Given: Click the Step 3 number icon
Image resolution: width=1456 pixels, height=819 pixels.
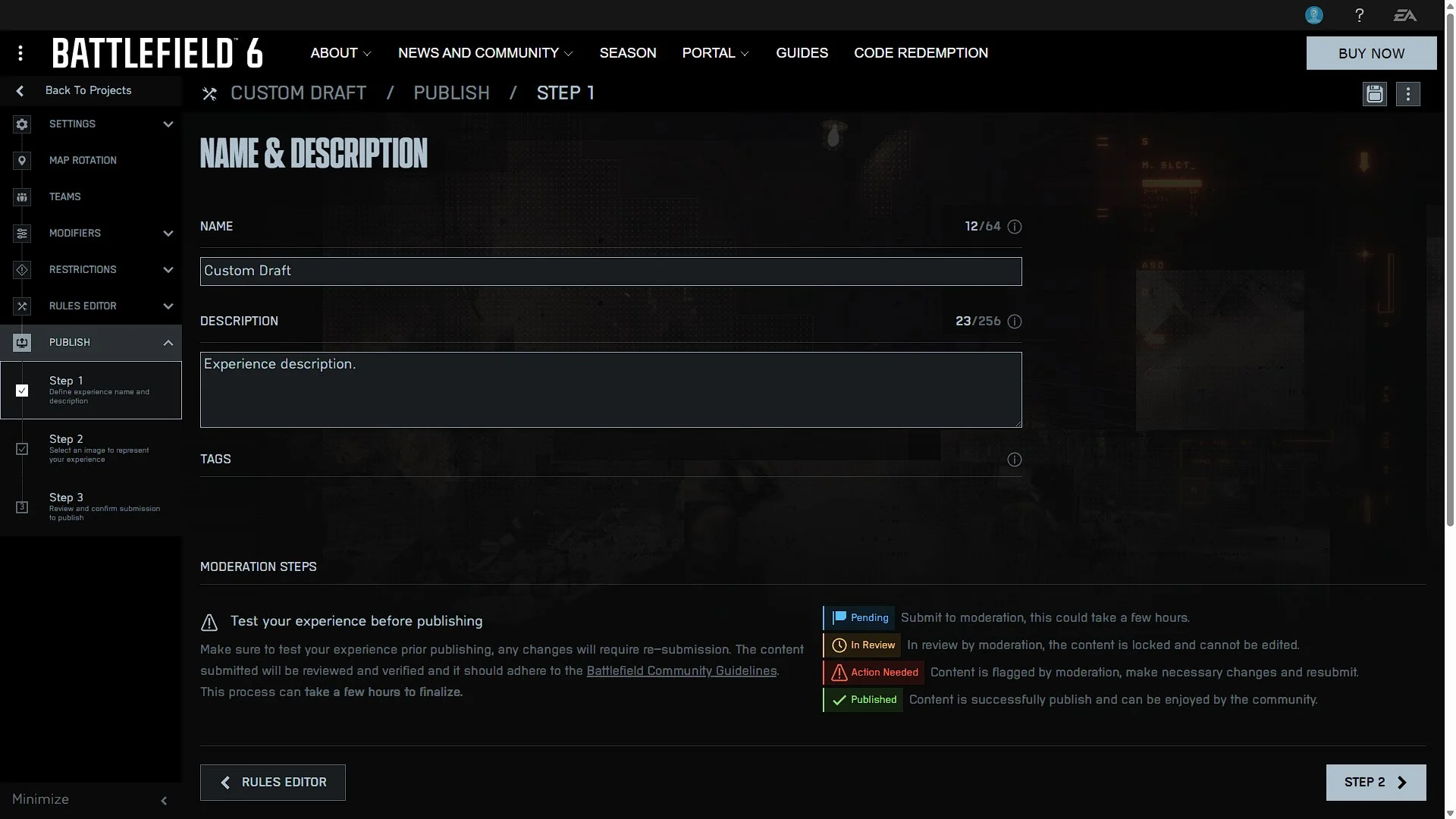Looking at the screenshot, I should click(22, 507).
